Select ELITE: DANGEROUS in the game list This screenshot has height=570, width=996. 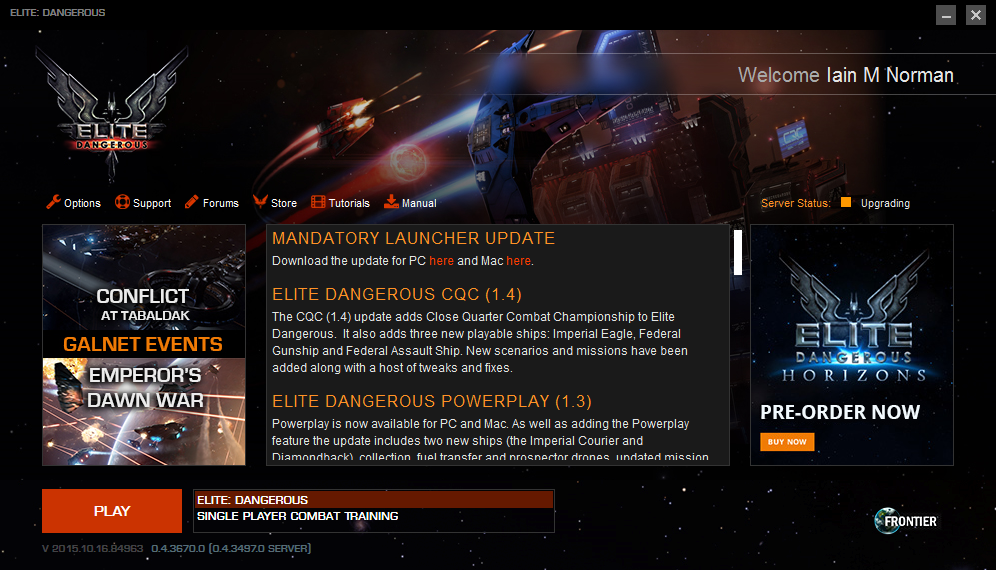click(374, 499)
